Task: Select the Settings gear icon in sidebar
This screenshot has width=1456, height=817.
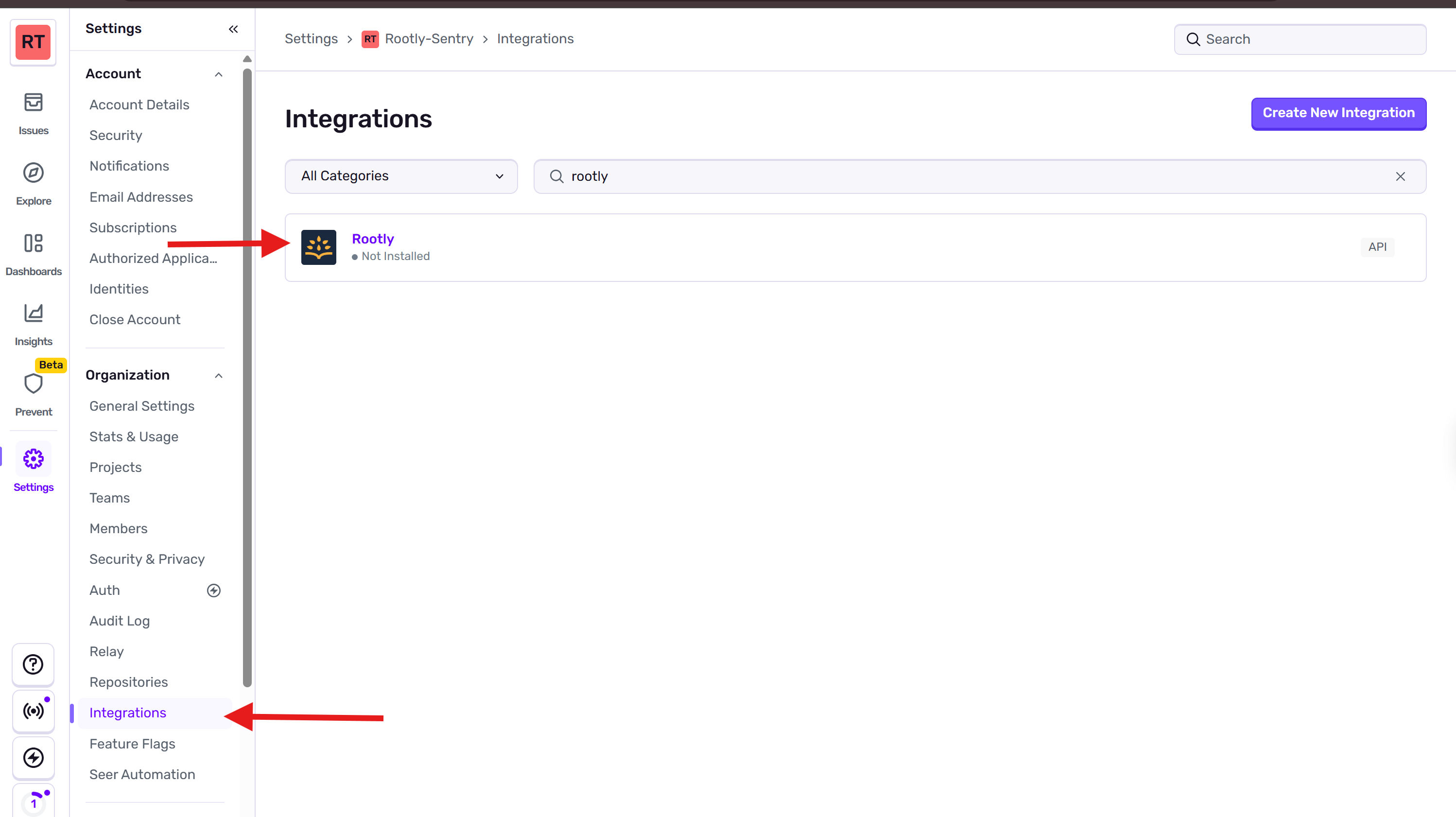Action: tap(33, 459)
